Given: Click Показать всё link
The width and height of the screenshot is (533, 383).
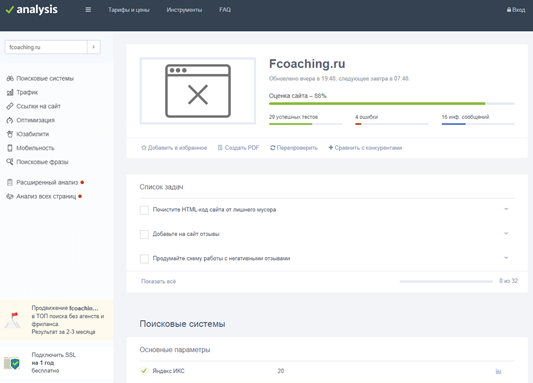Looking at the screenshot, I should pyautogui.click(x=158, y=281).
